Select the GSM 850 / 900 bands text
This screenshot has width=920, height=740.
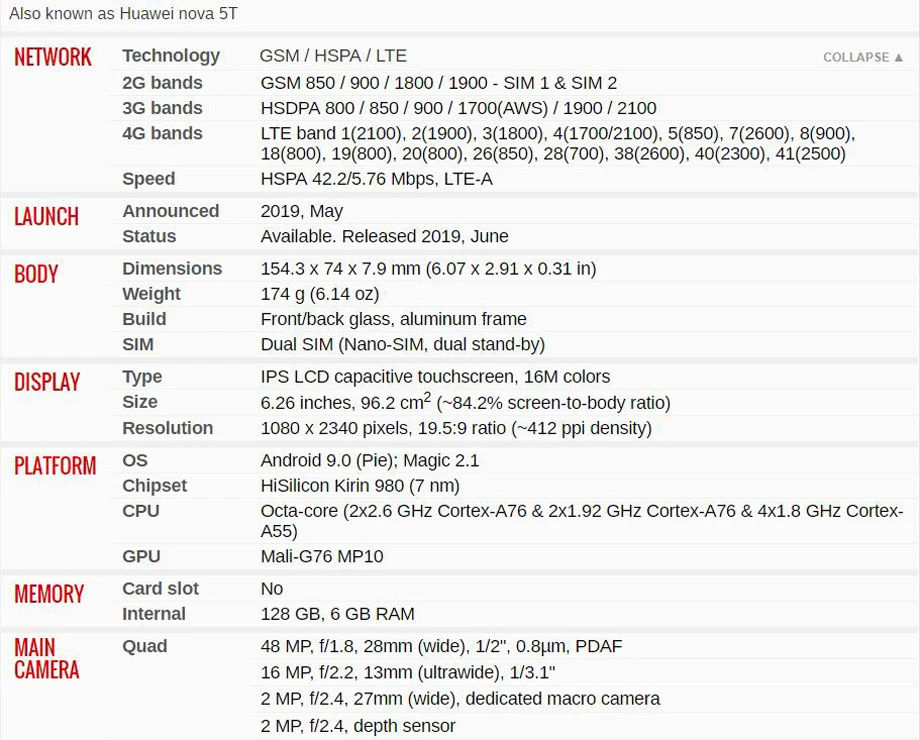tap(439, 83)
